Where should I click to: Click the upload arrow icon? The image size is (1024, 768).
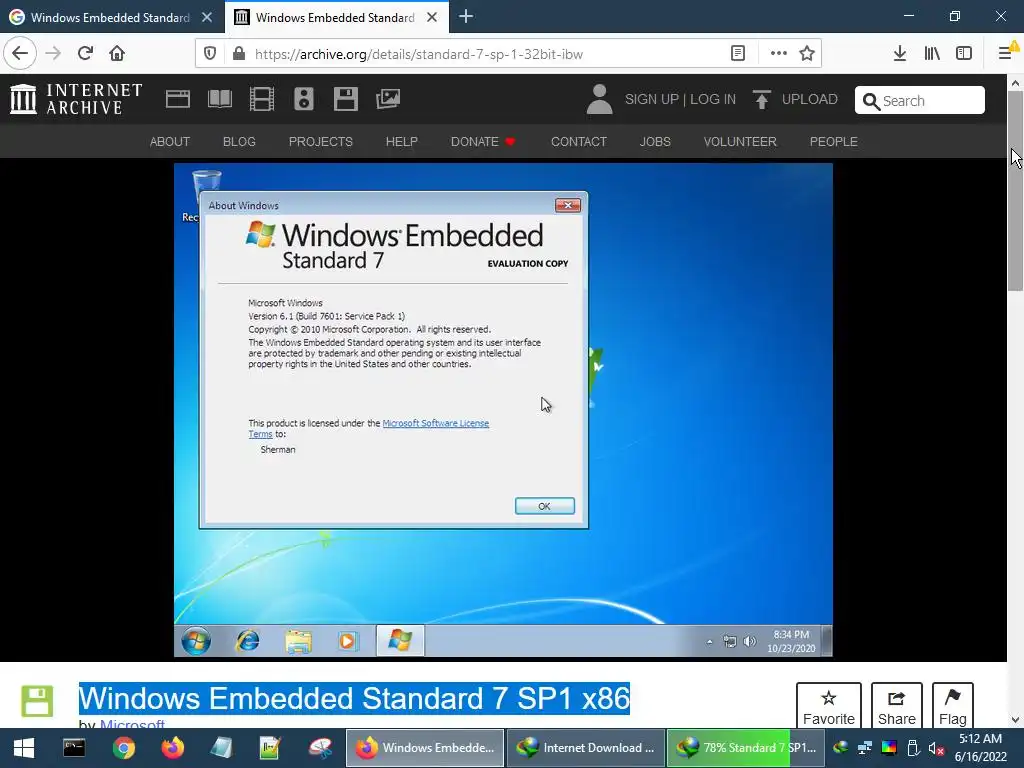pos(761,99)
